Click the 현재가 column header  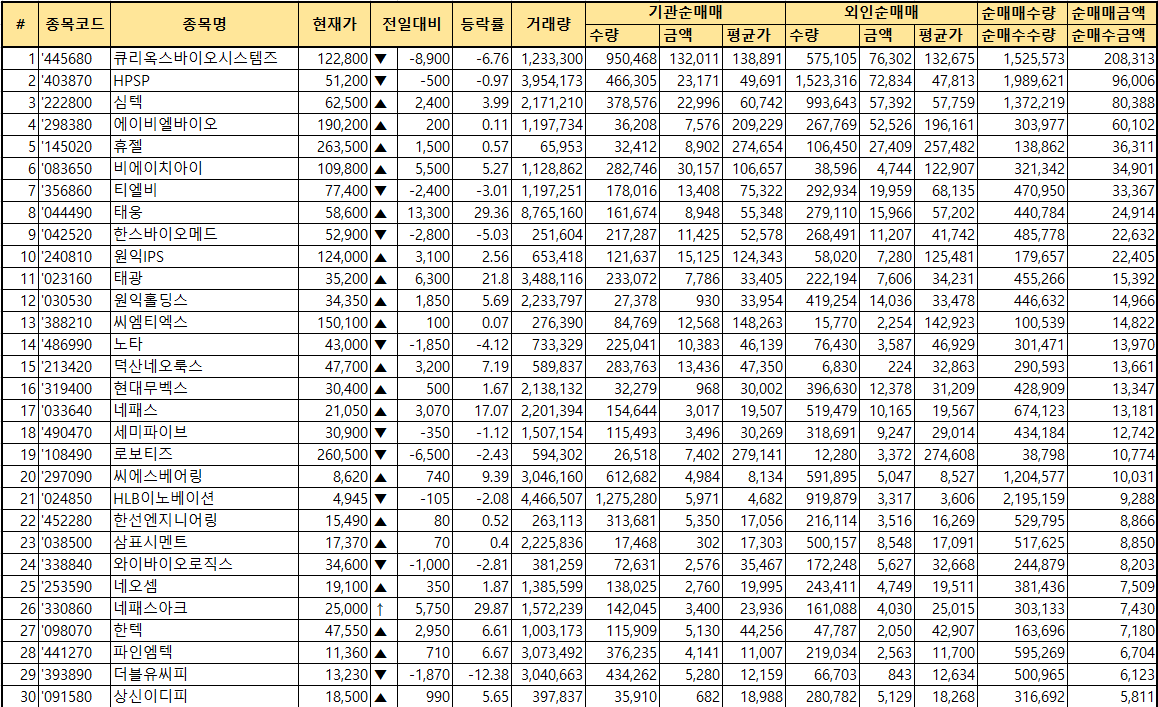pos(335,24)
